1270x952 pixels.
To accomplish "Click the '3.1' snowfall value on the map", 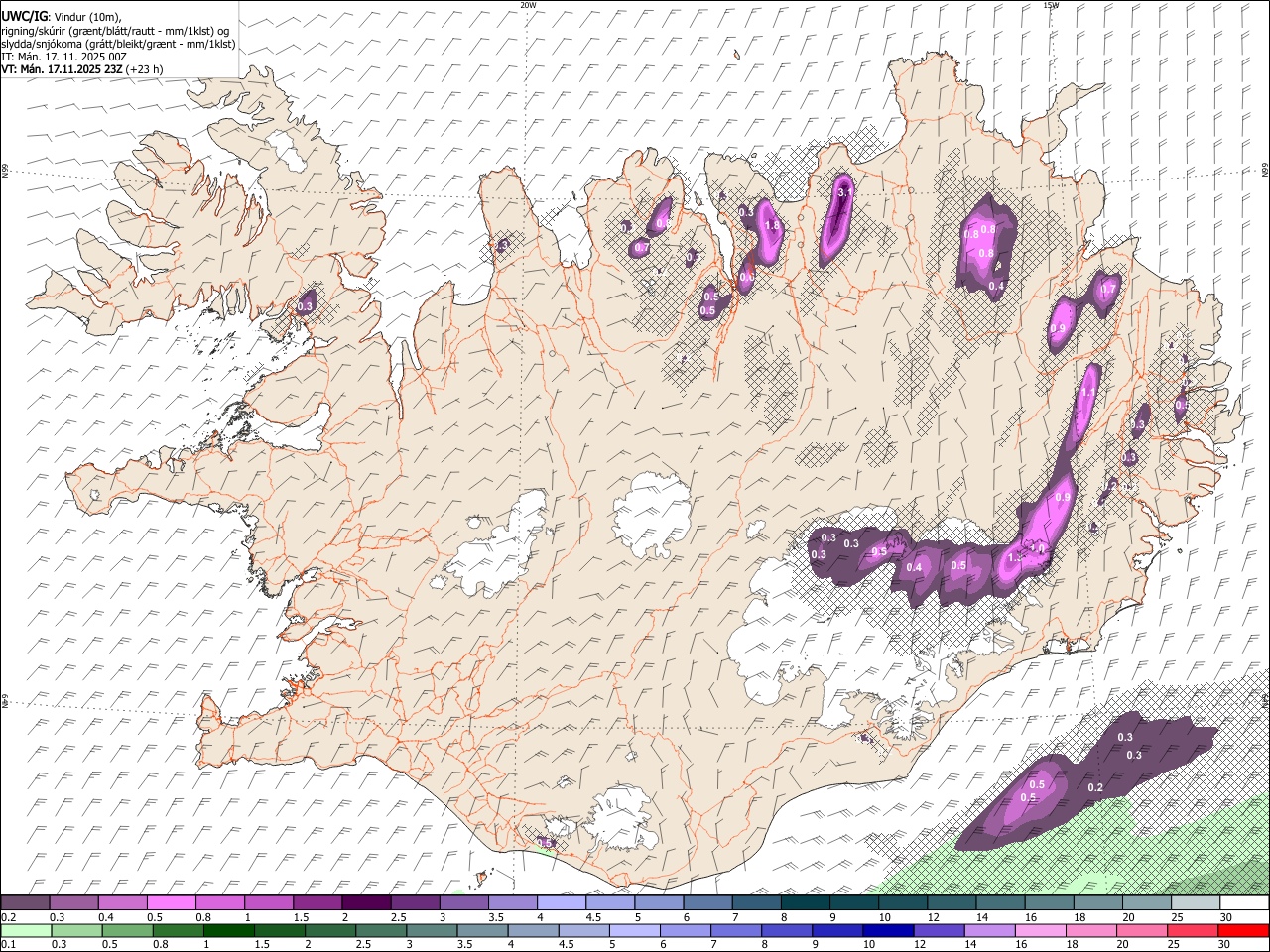I will 844,192.
